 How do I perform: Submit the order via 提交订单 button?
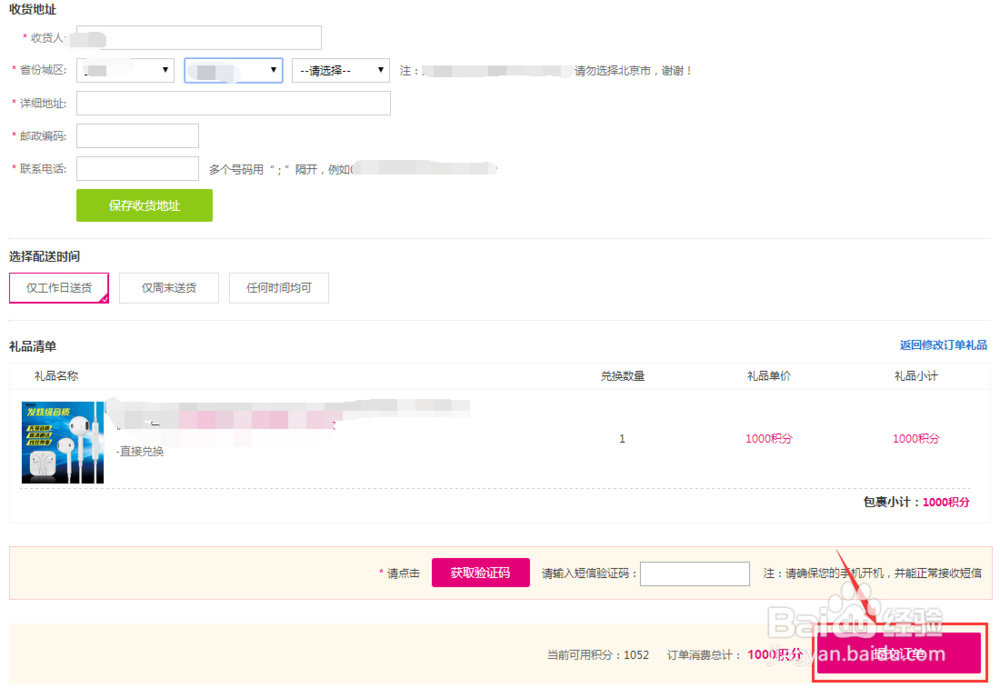pyautogui.click(x=897, y=654)
